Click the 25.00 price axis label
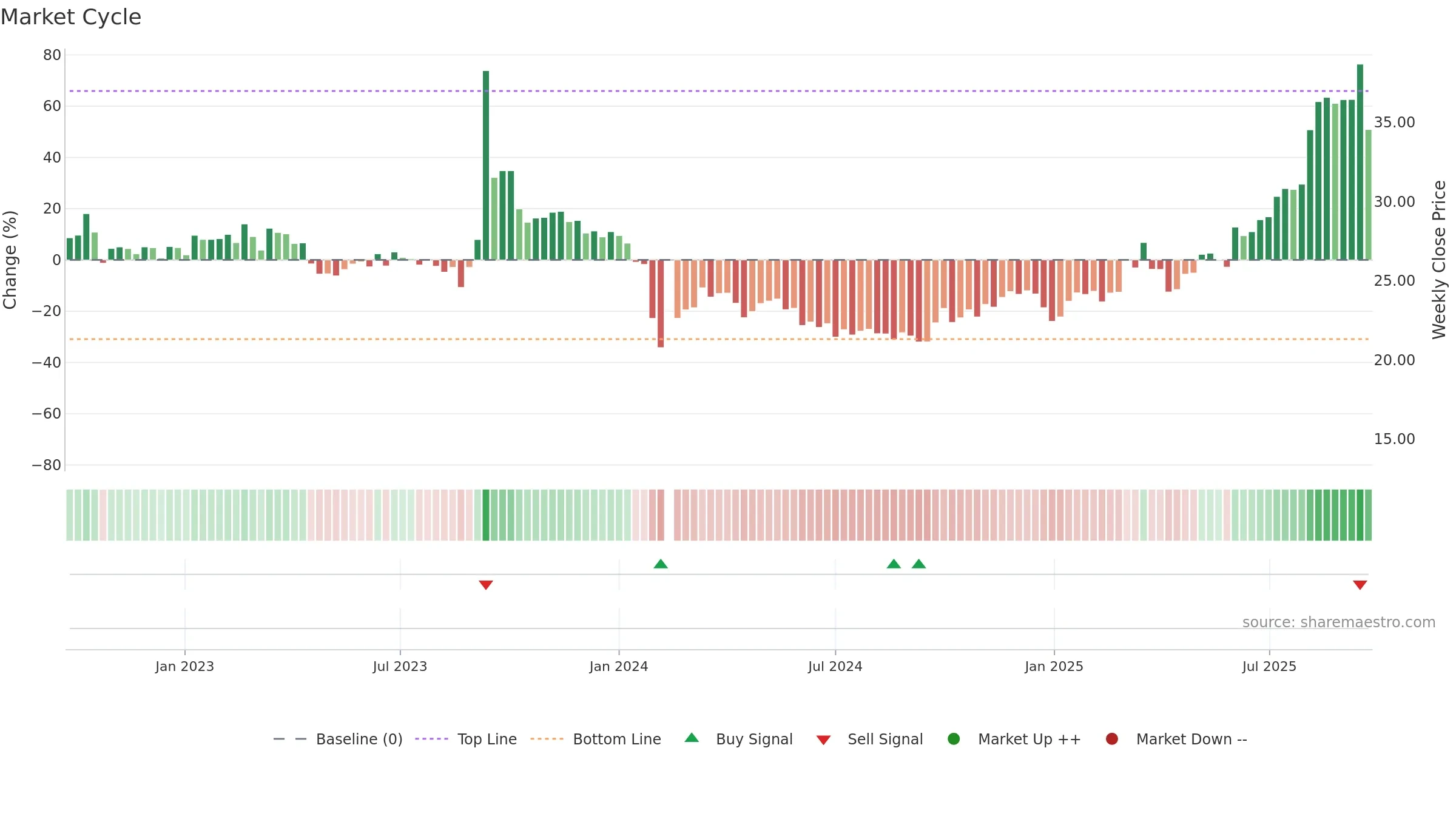This screenshot has width=1456, height=819. 1394,280
